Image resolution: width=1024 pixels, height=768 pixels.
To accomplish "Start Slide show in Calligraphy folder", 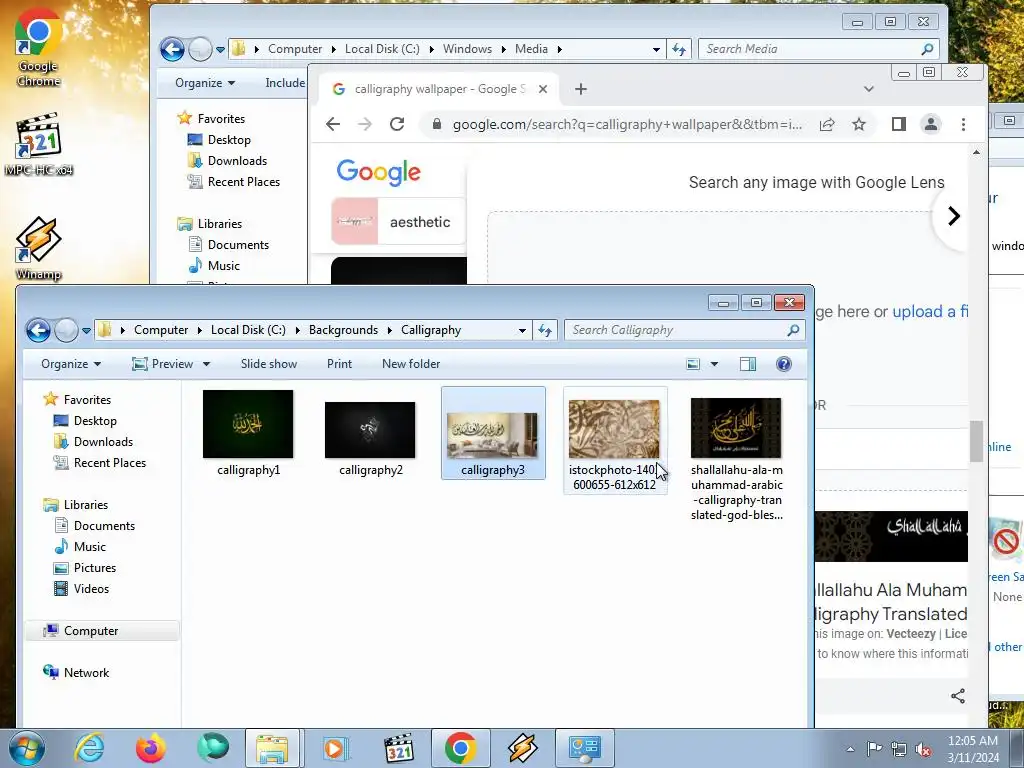I will click(268, 364).
